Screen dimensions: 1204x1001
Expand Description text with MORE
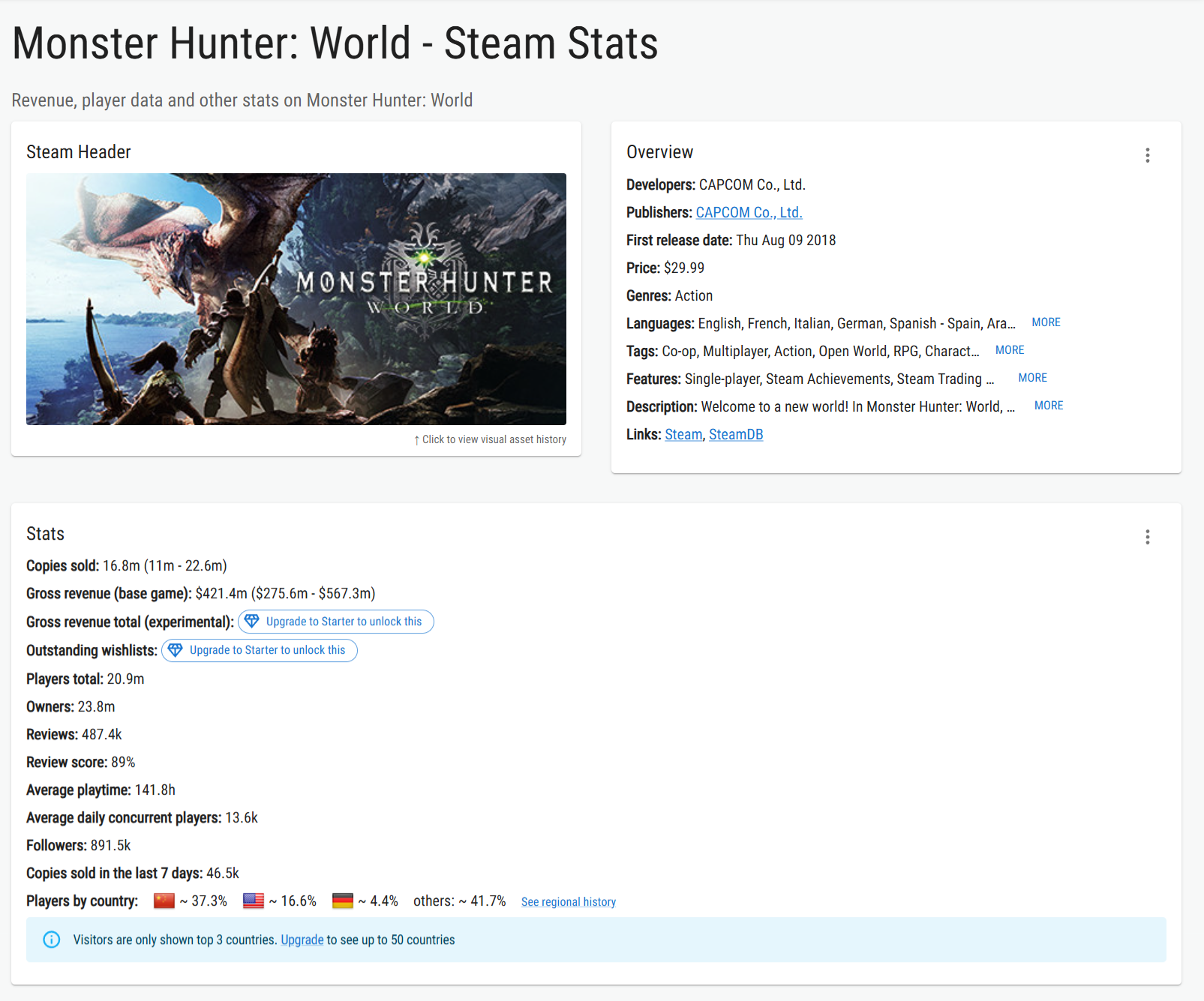[1049, 406]
